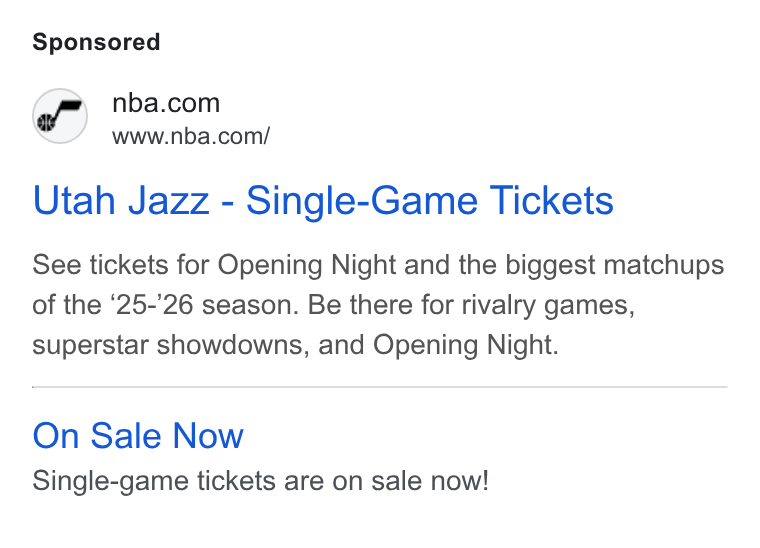The image size is (760, 548).
Task: Click the word 'Sale' in the sitelink
Action: (x=126, y=436)
